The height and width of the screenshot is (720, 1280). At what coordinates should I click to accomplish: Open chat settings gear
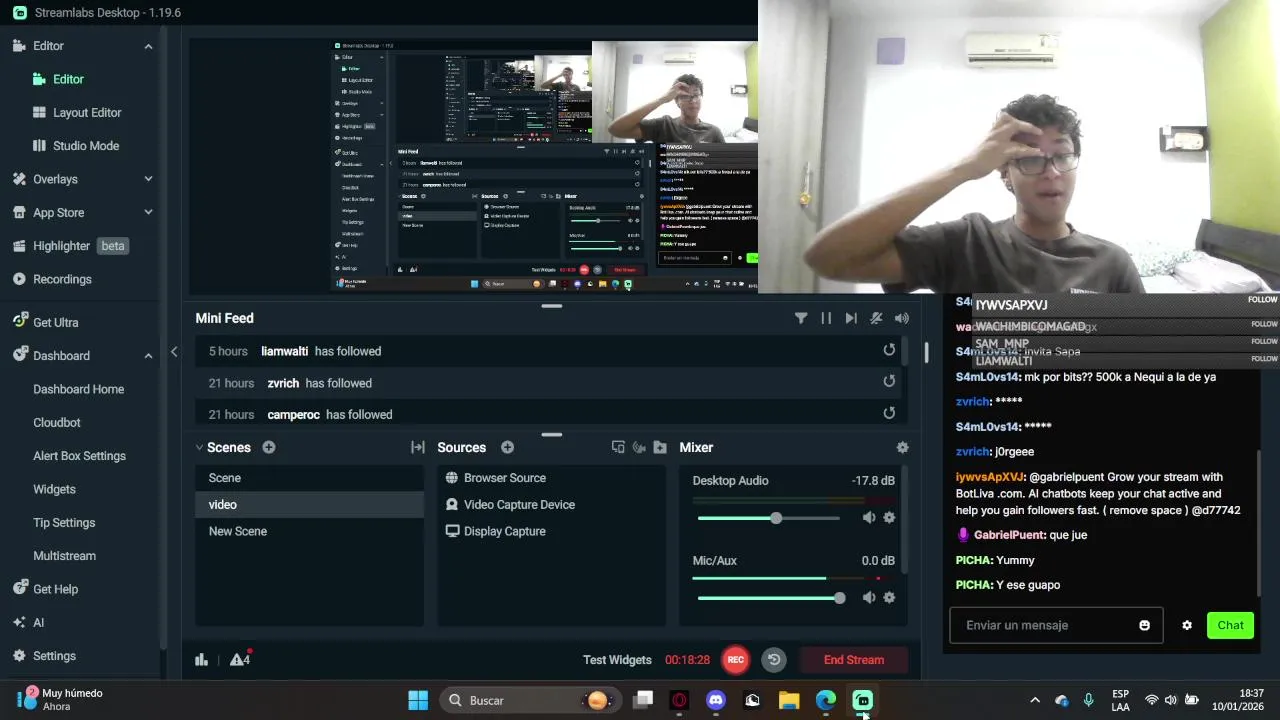1187,625
